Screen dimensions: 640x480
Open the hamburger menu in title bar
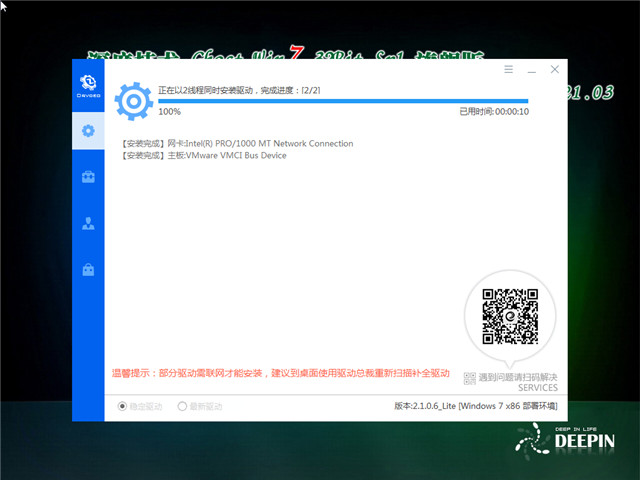click(x=508, y=69)
